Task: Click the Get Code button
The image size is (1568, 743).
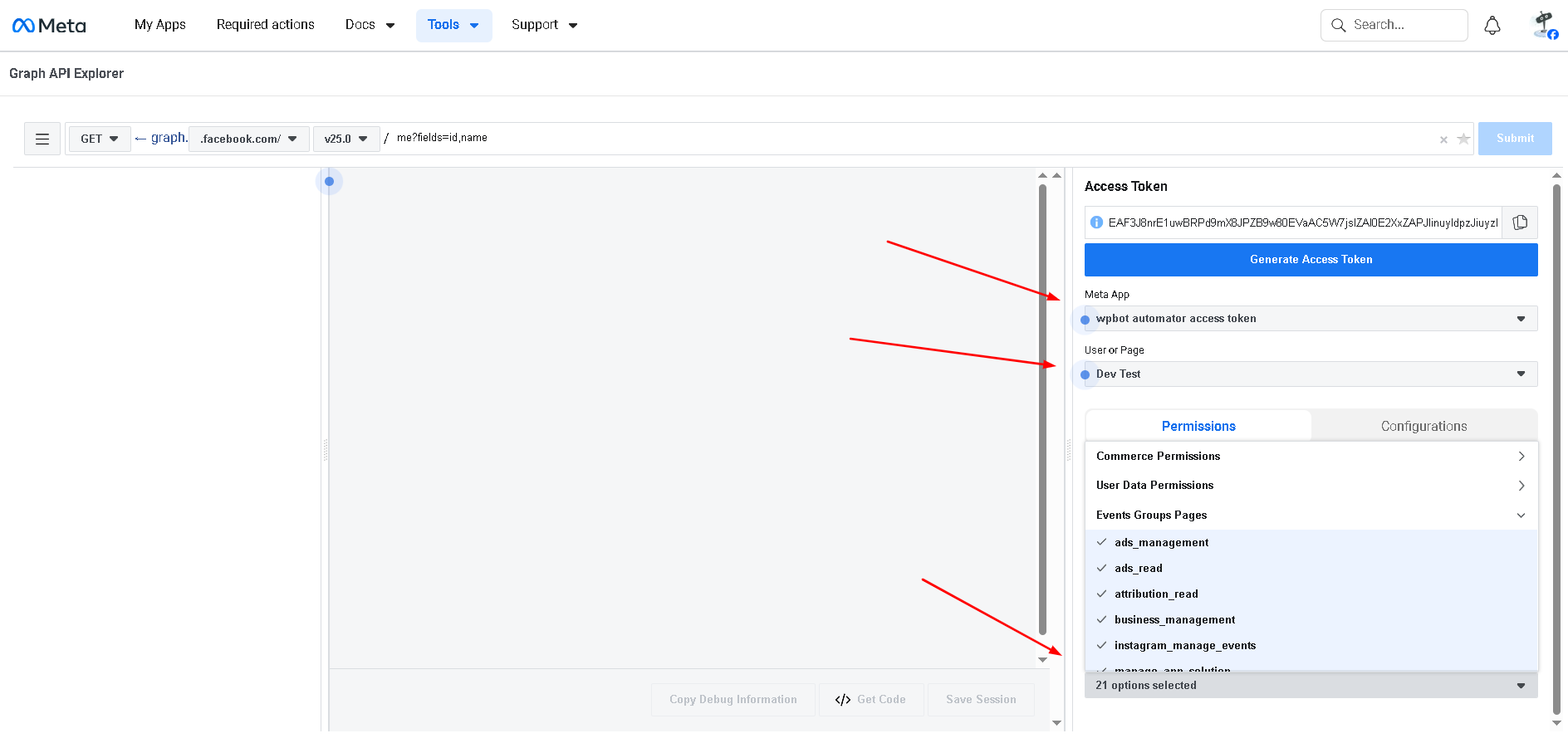Action: pyautogui.click(x=870, y=700)
